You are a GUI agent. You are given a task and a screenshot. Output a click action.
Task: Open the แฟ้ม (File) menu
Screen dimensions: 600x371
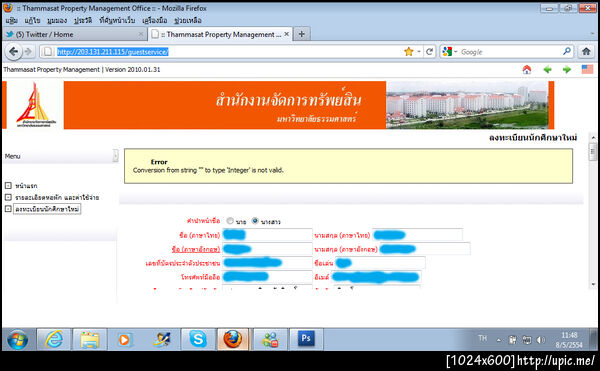[x=11, y=20]
